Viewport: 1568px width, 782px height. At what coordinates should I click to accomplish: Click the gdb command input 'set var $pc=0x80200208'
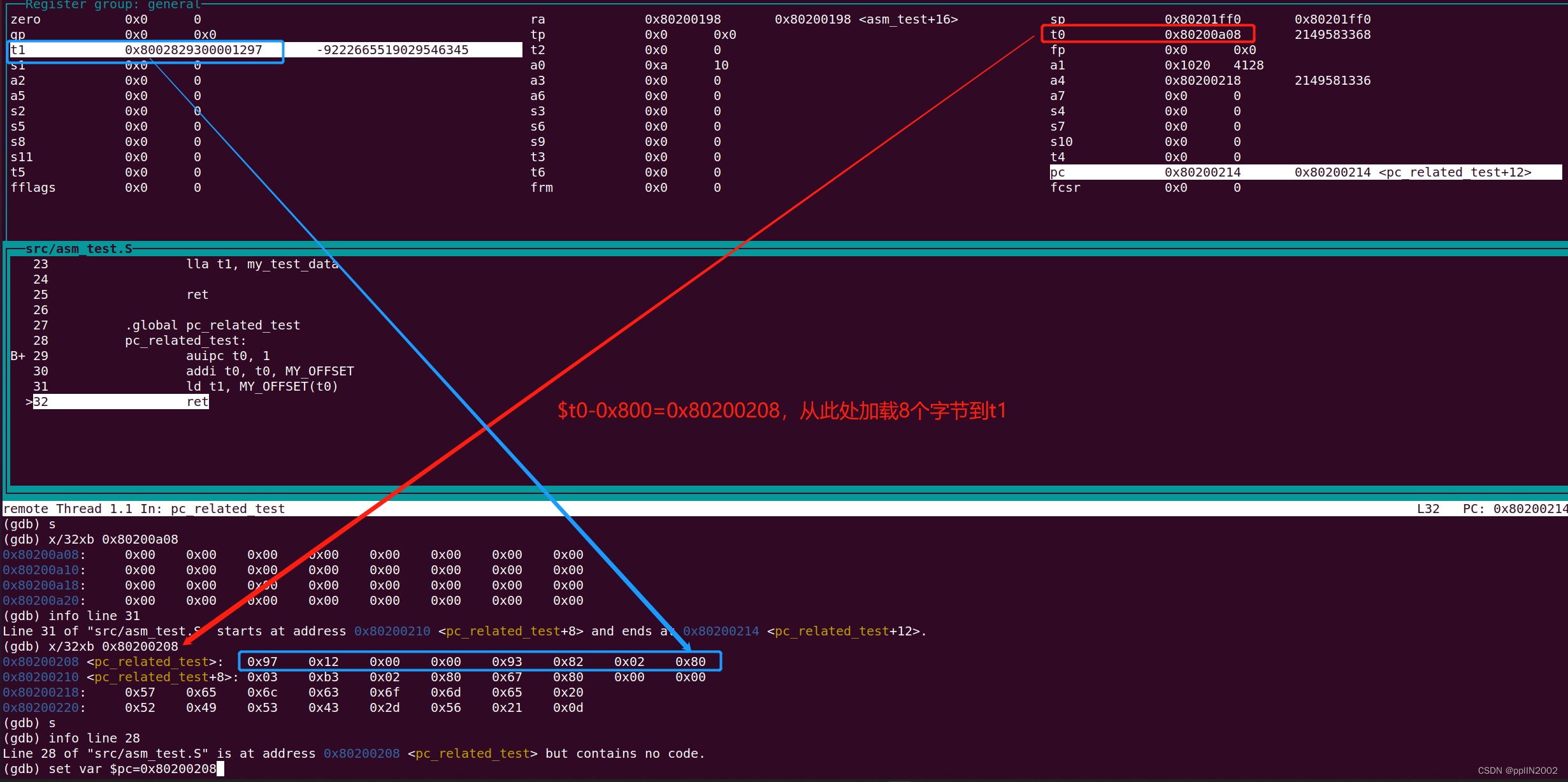(133, 769)
